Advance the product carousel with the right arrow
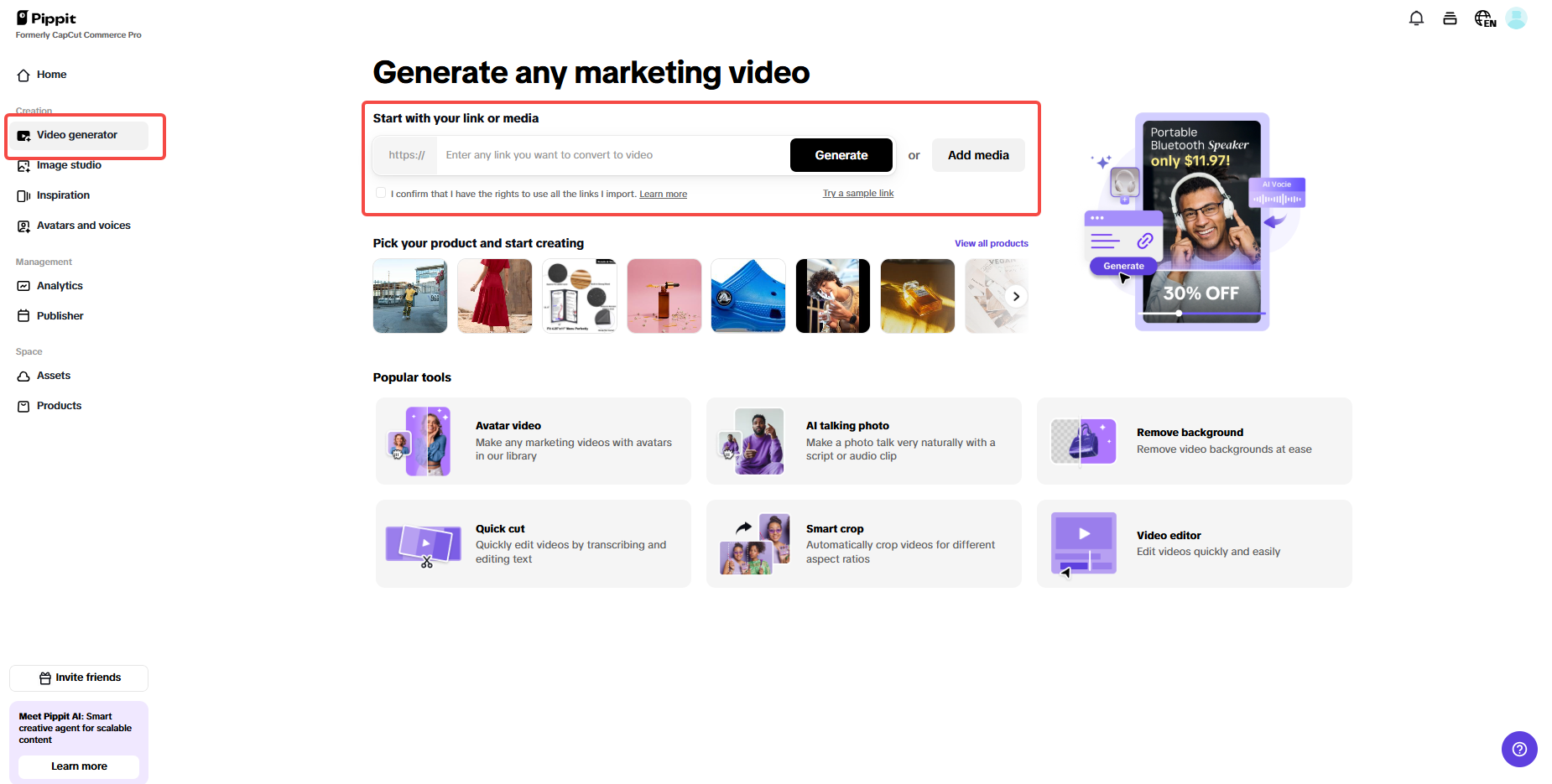The width and height of the screenshot is (1552, 784). click(x=1016, y=296)
